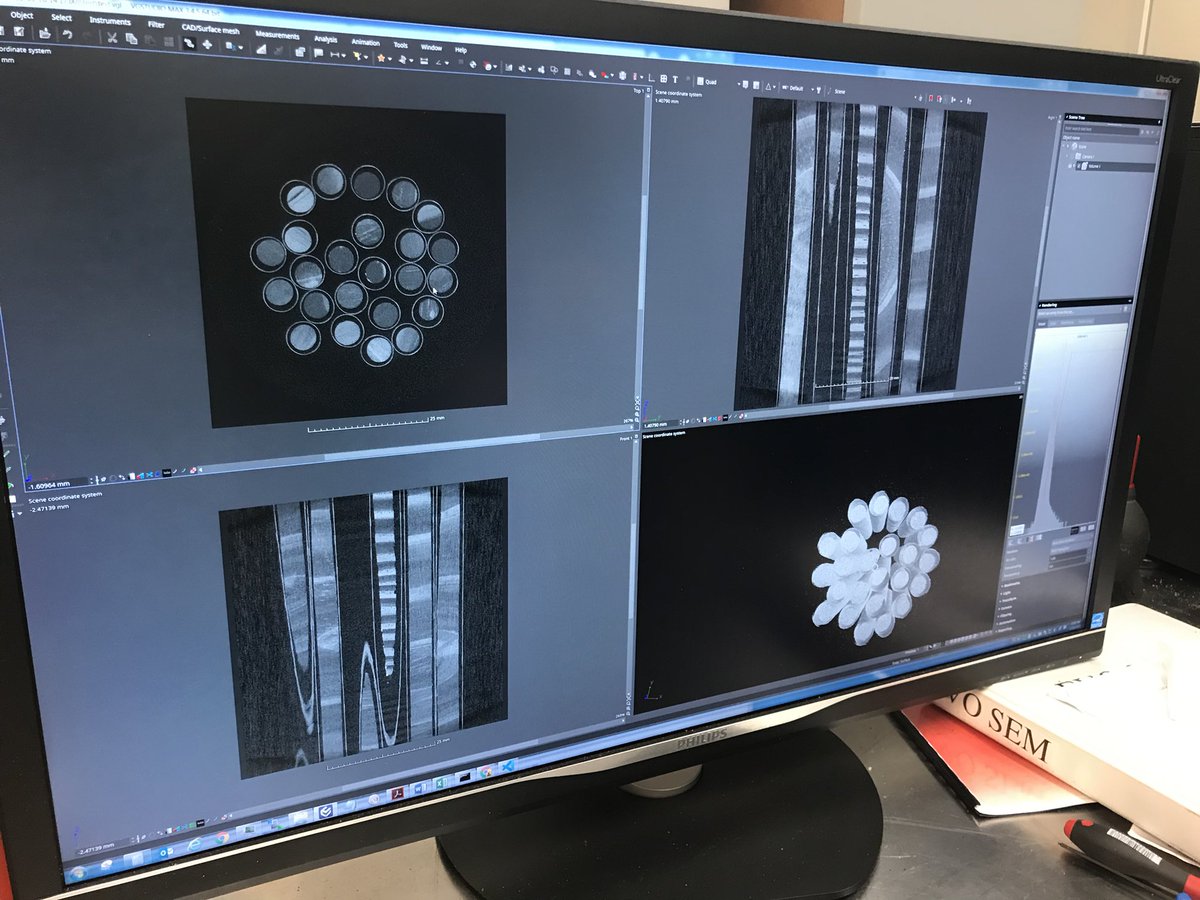Select the Quad window layout button
The width and height of the screenshot is (1200, 900).
coord(706,81)
